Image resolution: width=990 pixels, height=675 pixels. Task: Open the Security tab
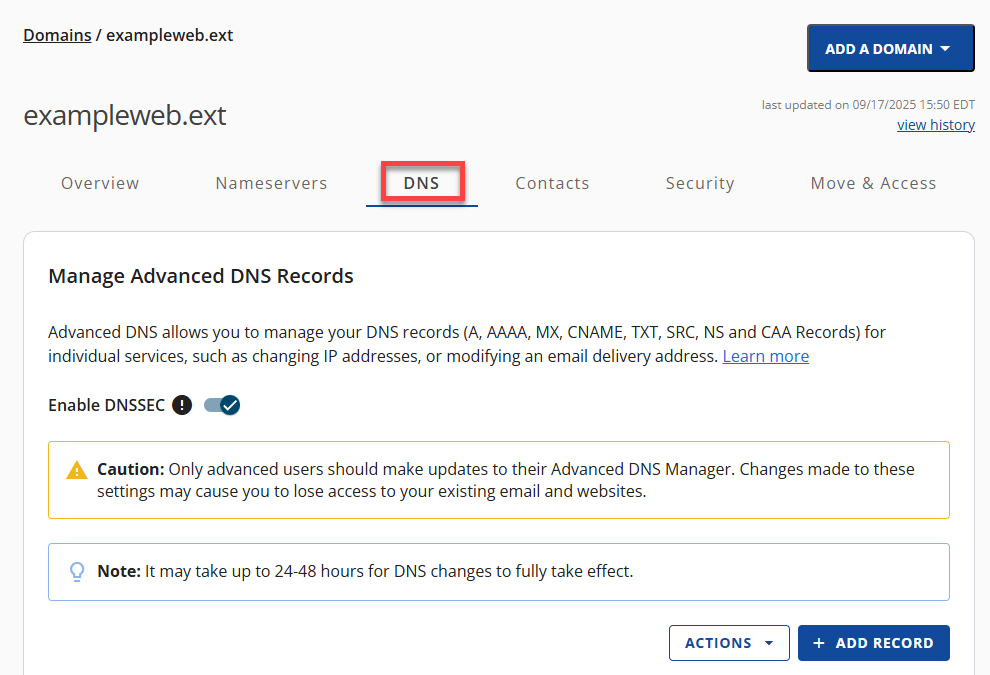pyautogui.click(x=700, y=183)
